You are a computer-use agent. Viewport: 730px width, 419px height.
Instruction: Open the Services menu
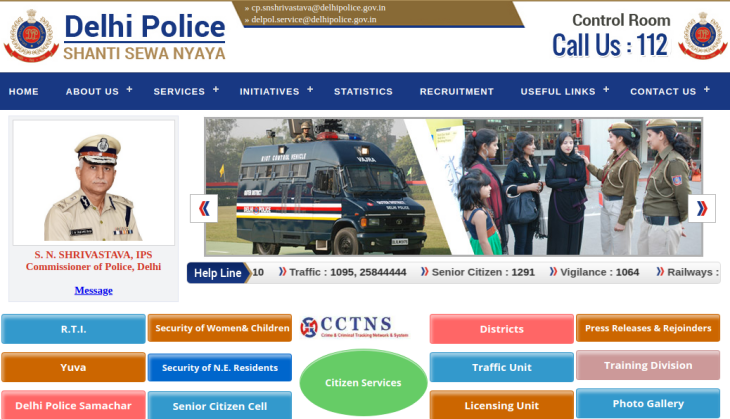click(x=179, y=92)
